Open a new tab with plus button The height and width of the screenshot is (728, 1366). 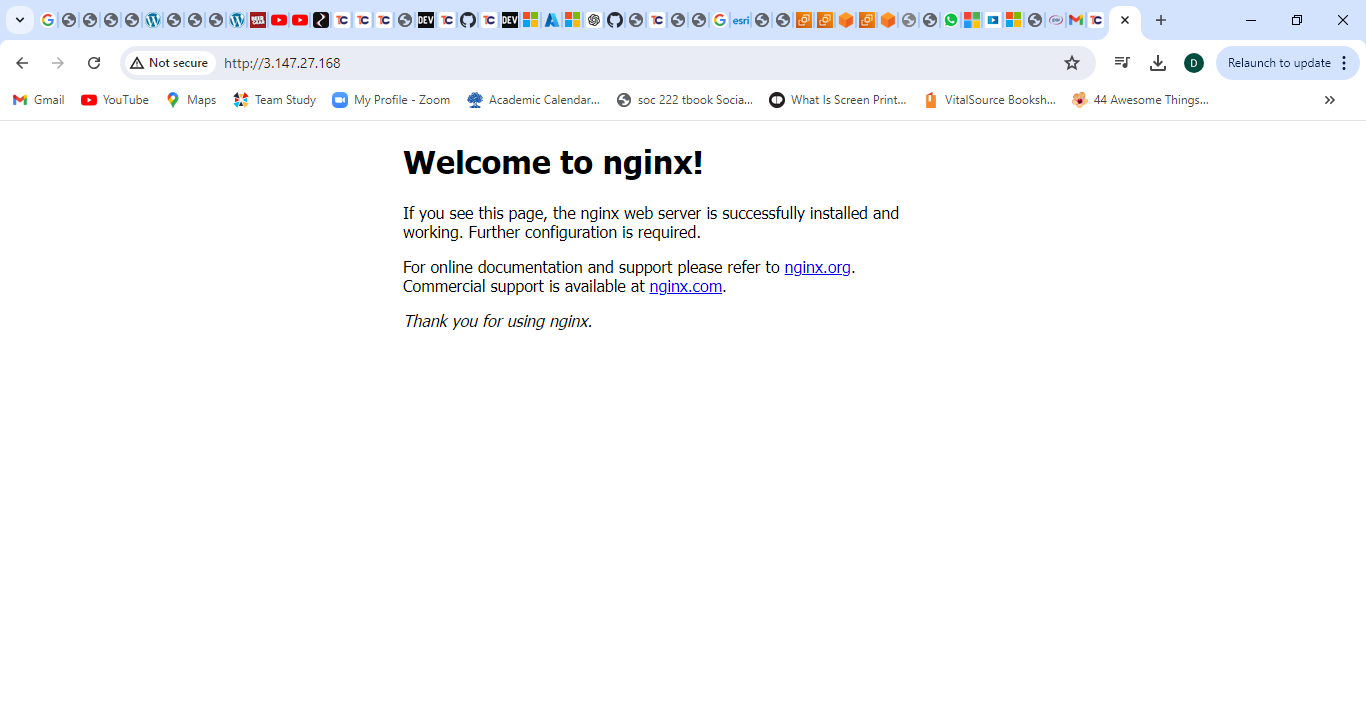click(1161, 20)
